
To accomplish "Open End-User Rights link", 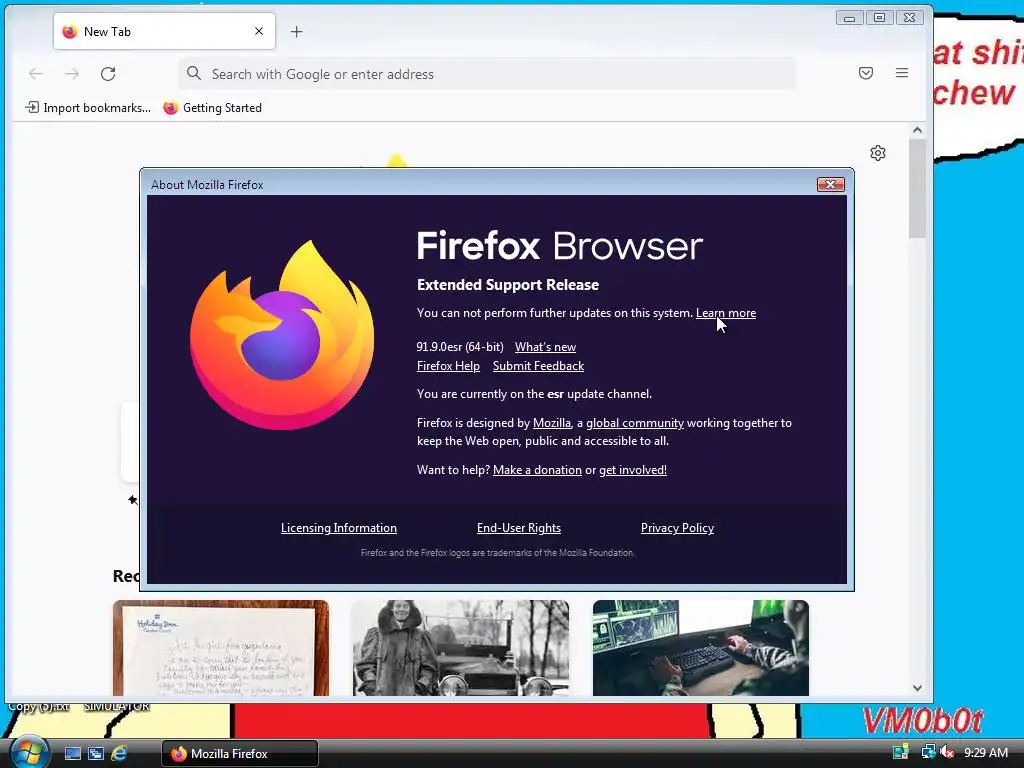I will coord(519,528).
